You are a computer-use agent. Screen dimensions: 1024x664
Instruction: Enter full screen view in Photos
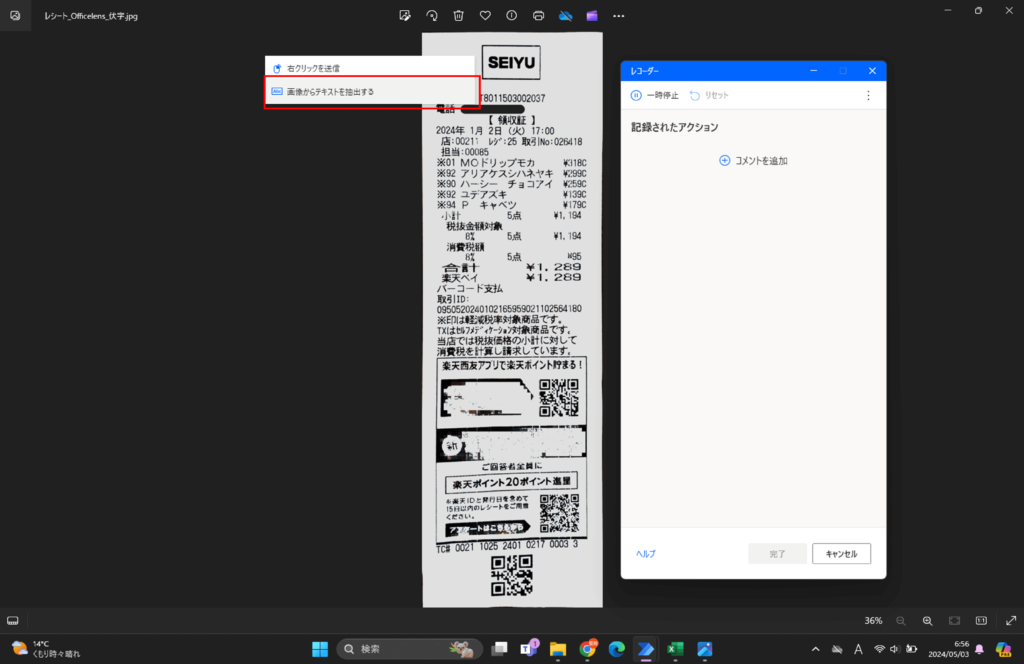tap(1011, 621)
